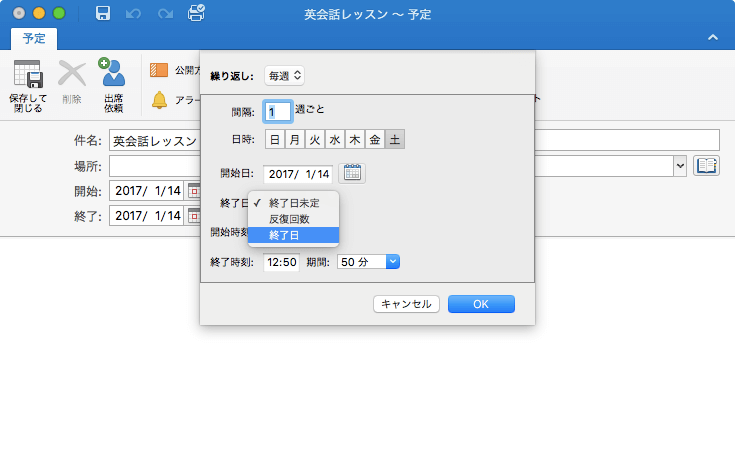Click the undo arrow in title bar
The width and height of the screenshot is (735, 450).
[x=135, y=14]
